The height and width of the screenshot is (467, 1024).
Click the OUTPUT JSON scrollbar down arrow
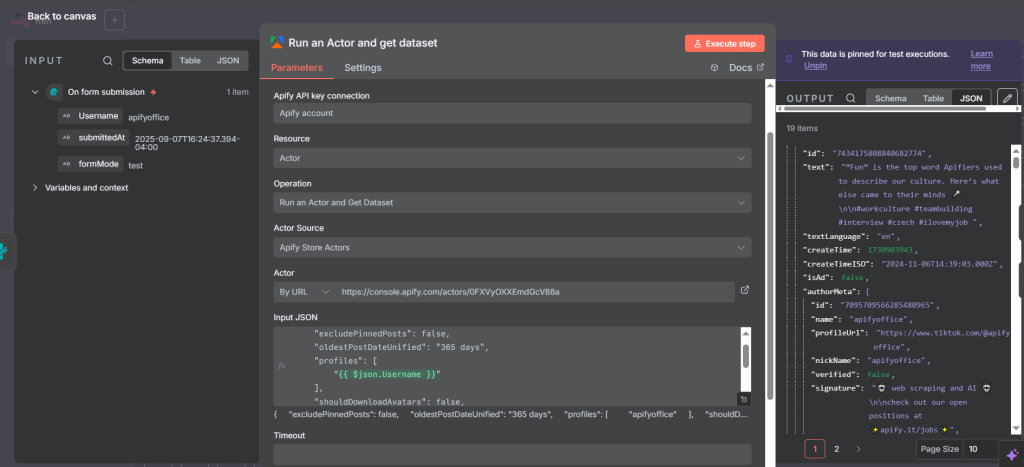(x=1016, y=429)
